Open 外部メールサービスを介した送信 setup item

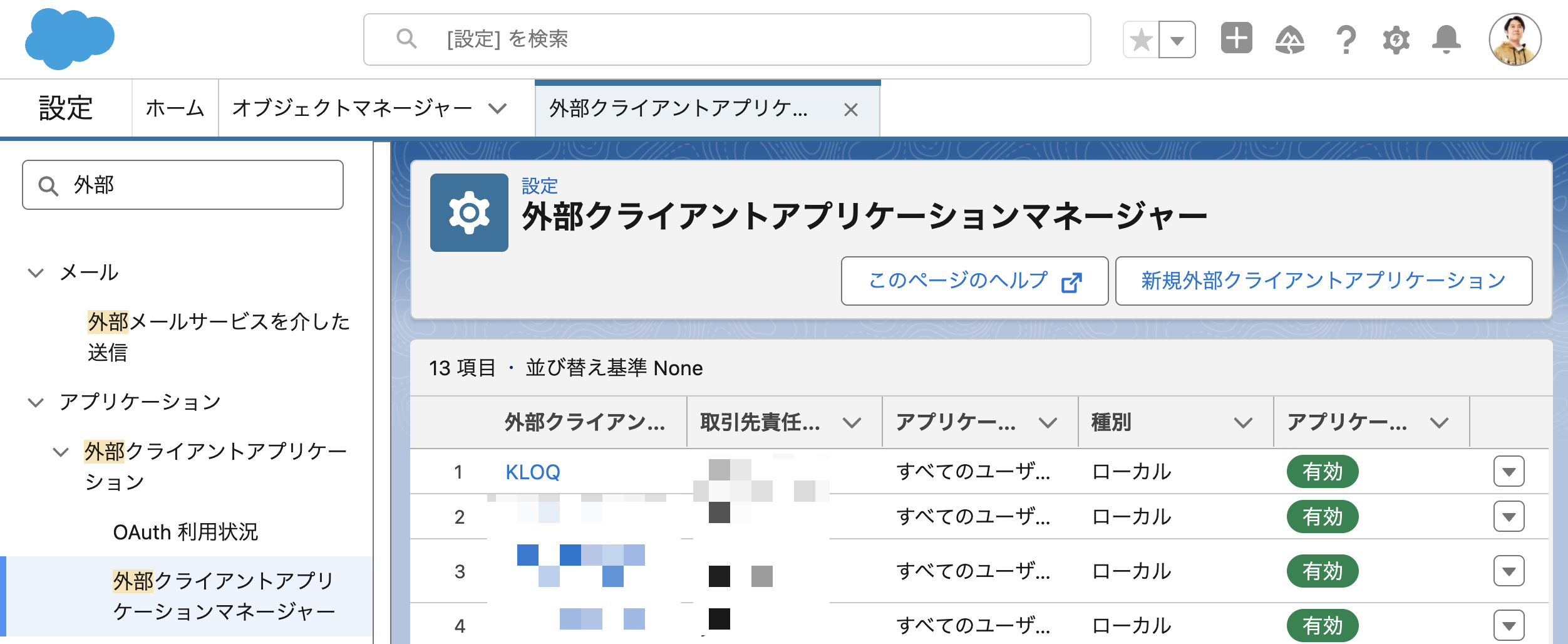[218, 337]
